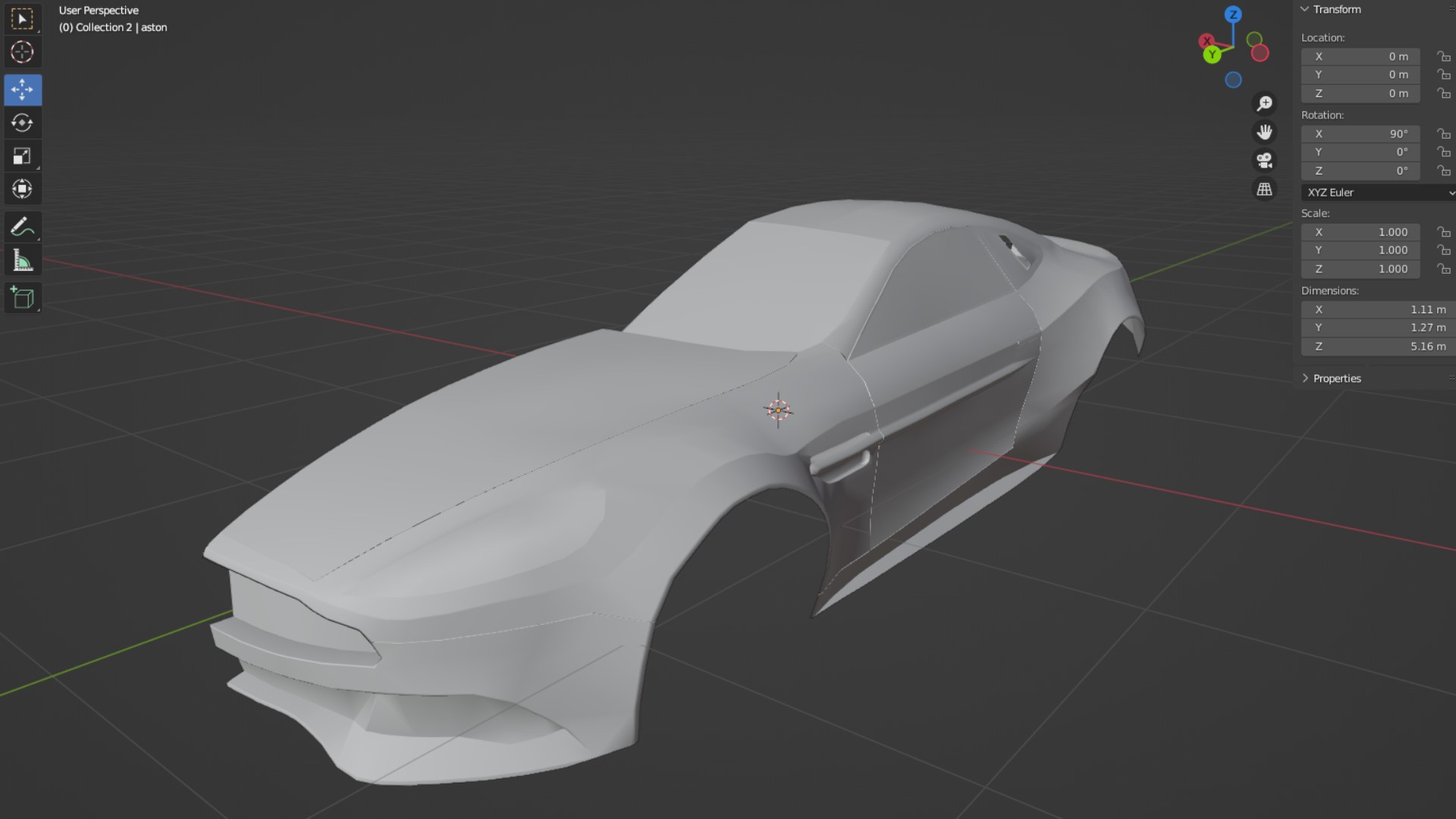
Task: Select the Add Cube tool
Action: click(22, 298)
